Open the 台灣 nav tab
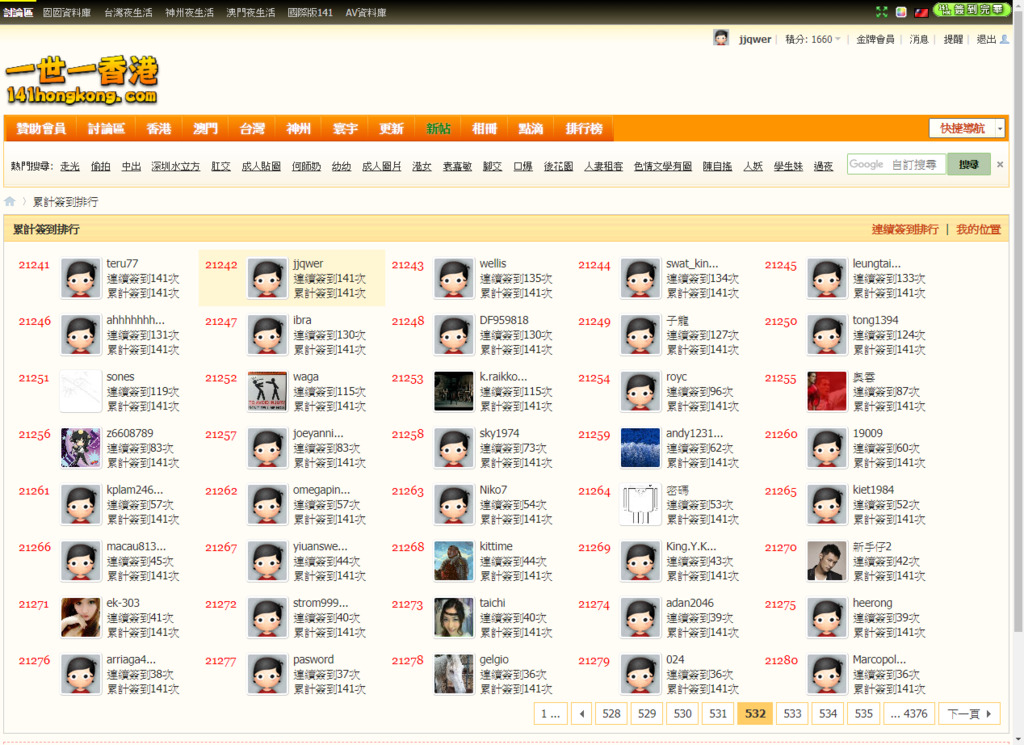Viewport: 1024px width, 745px height. pos(252,129)
